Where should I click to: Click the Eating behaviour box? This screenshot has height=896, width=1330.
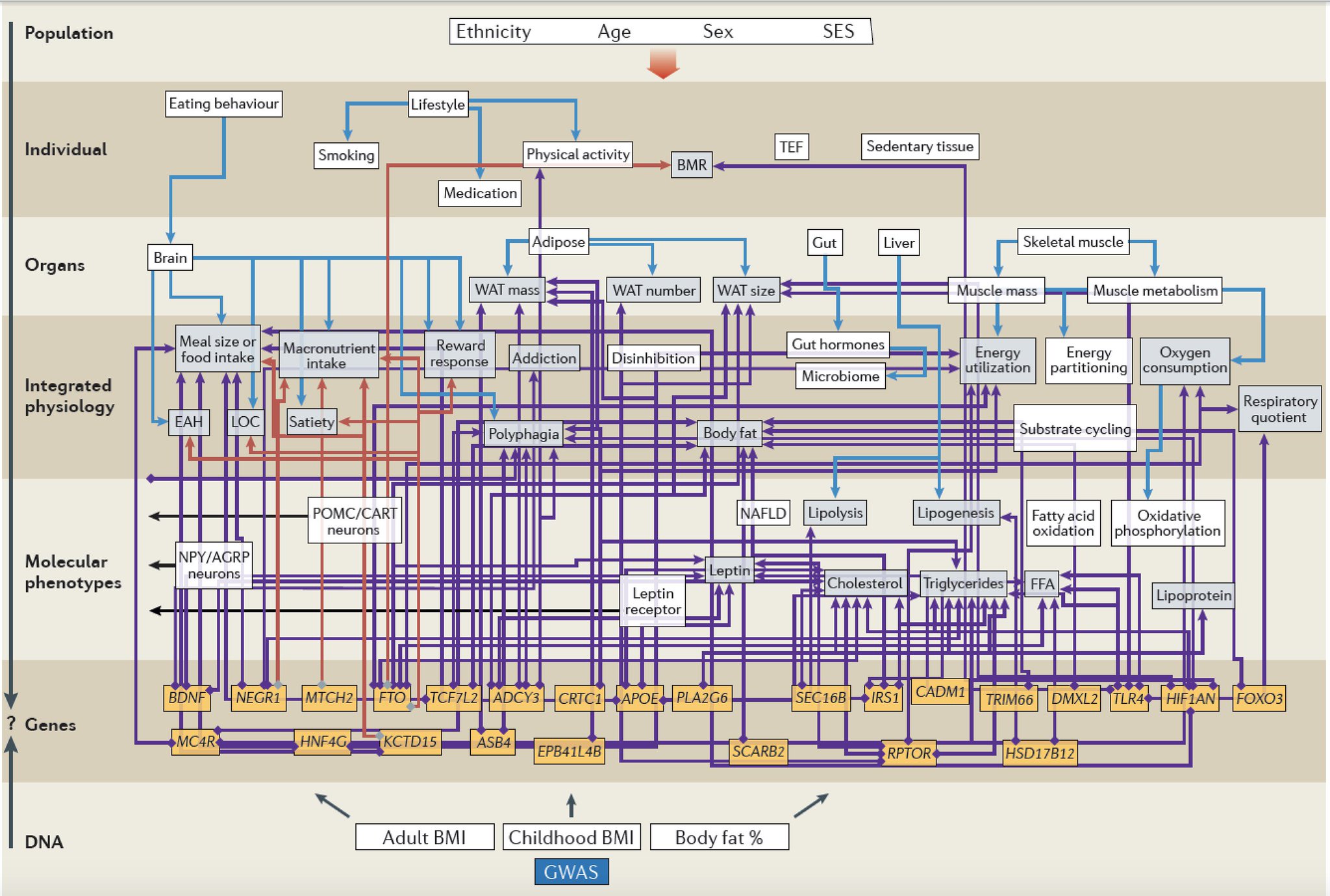point(223,104)
